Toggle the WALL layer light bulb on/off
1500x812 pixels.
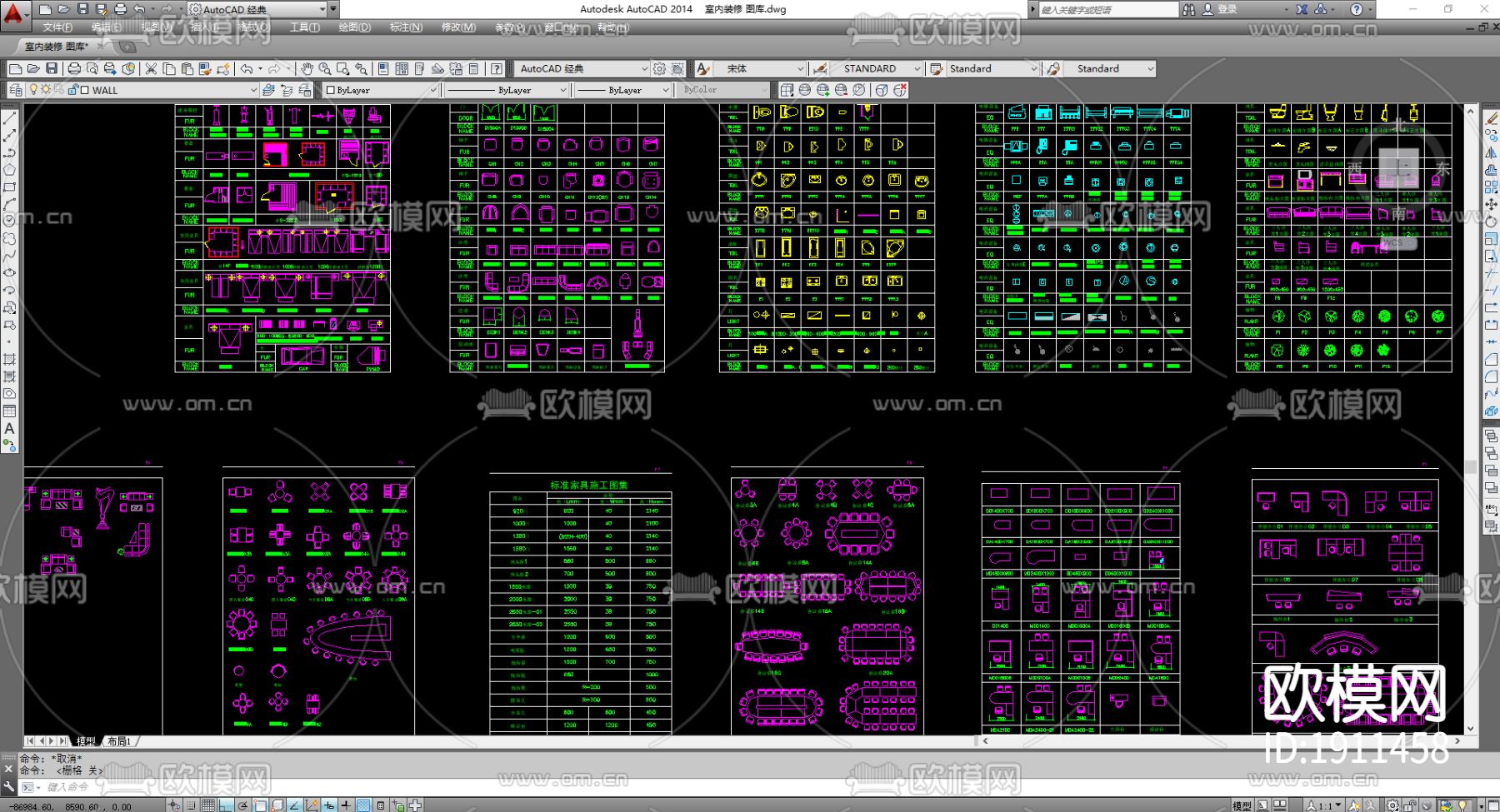33,90
